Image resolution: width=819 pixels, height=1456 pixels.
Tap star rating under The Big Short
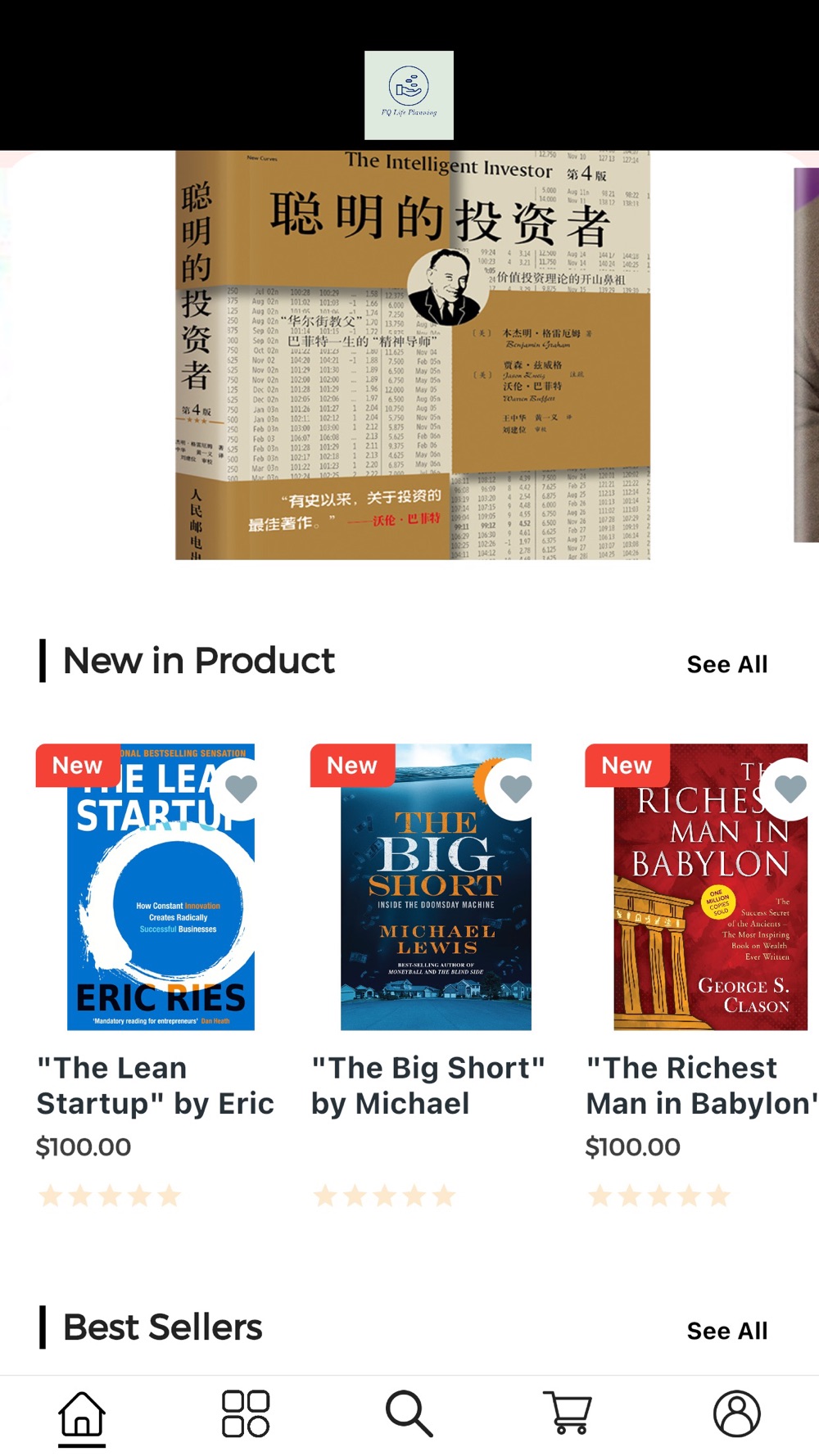[385, 1196]
